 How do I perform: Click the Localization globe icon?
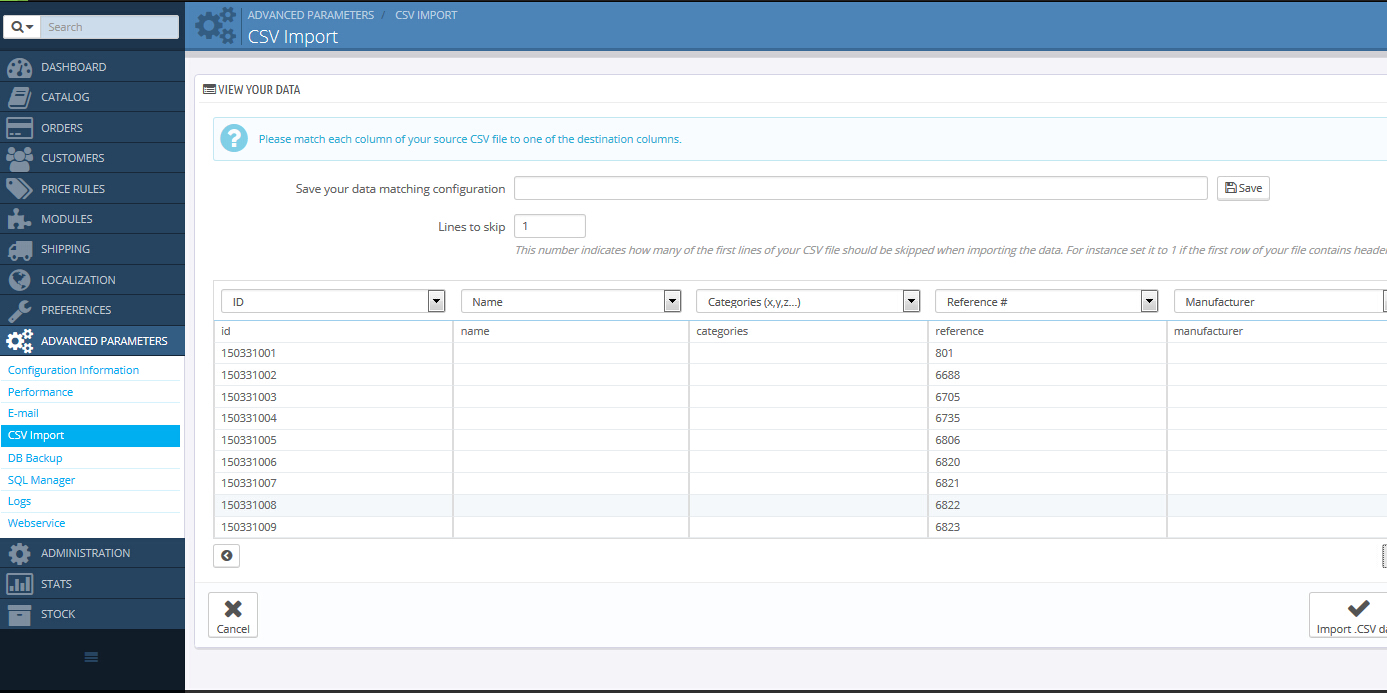coord(19,280)
